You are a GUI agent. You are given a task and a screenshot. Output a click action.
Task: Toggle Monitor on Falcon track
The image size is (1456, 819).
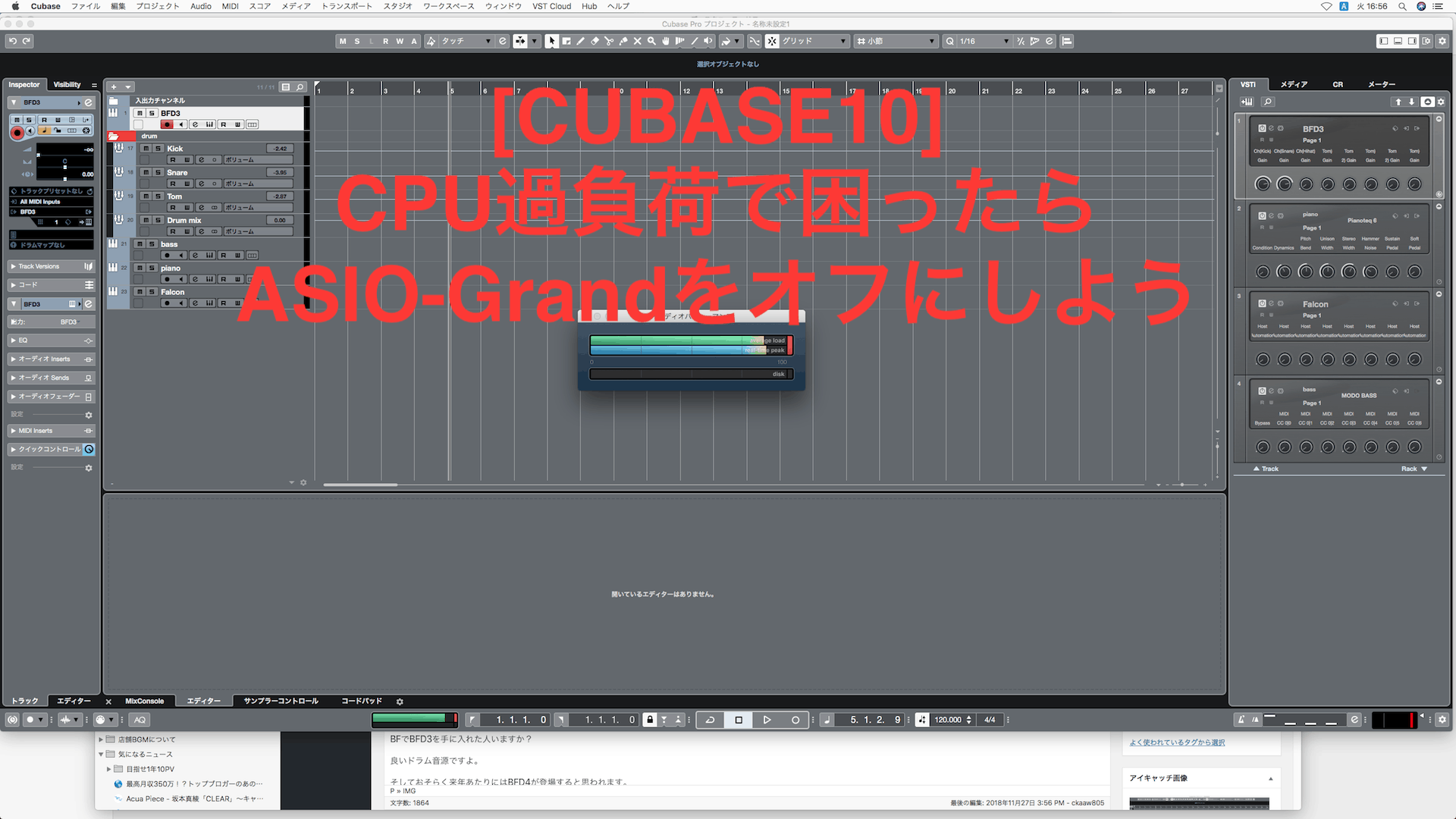tap(180, 303)
